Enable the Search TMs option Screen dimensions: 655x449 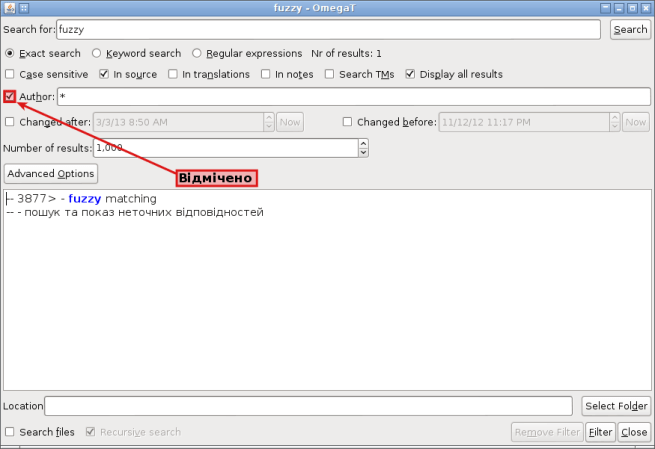330,74
